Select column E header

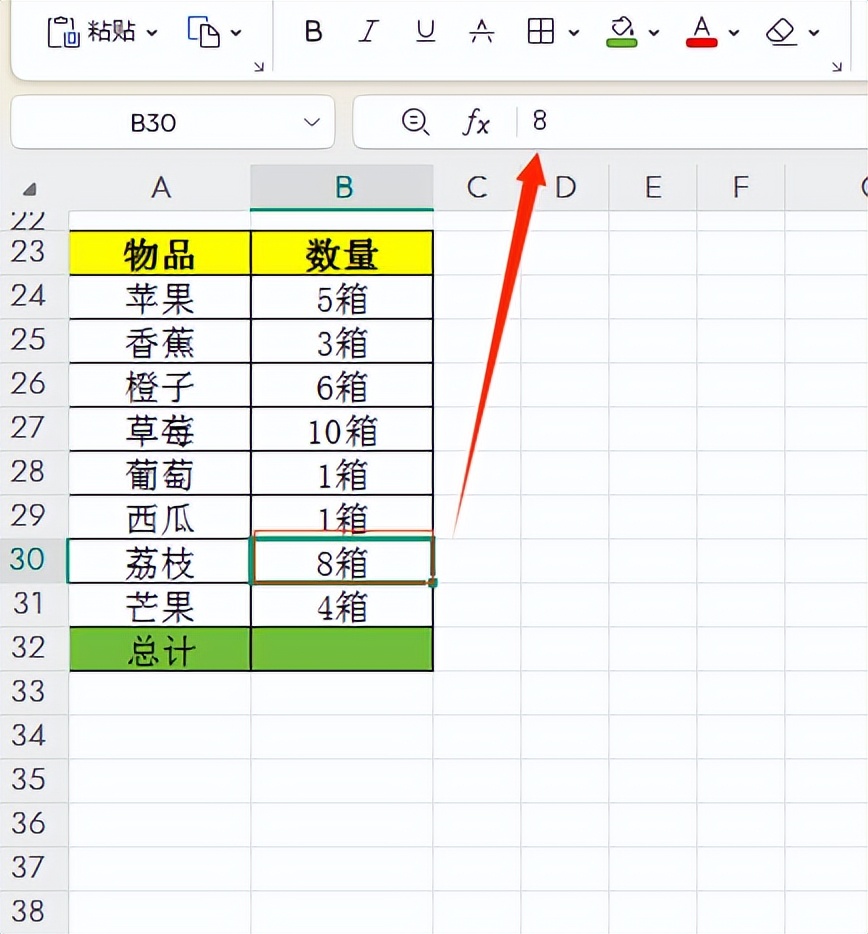coord(653,188)
